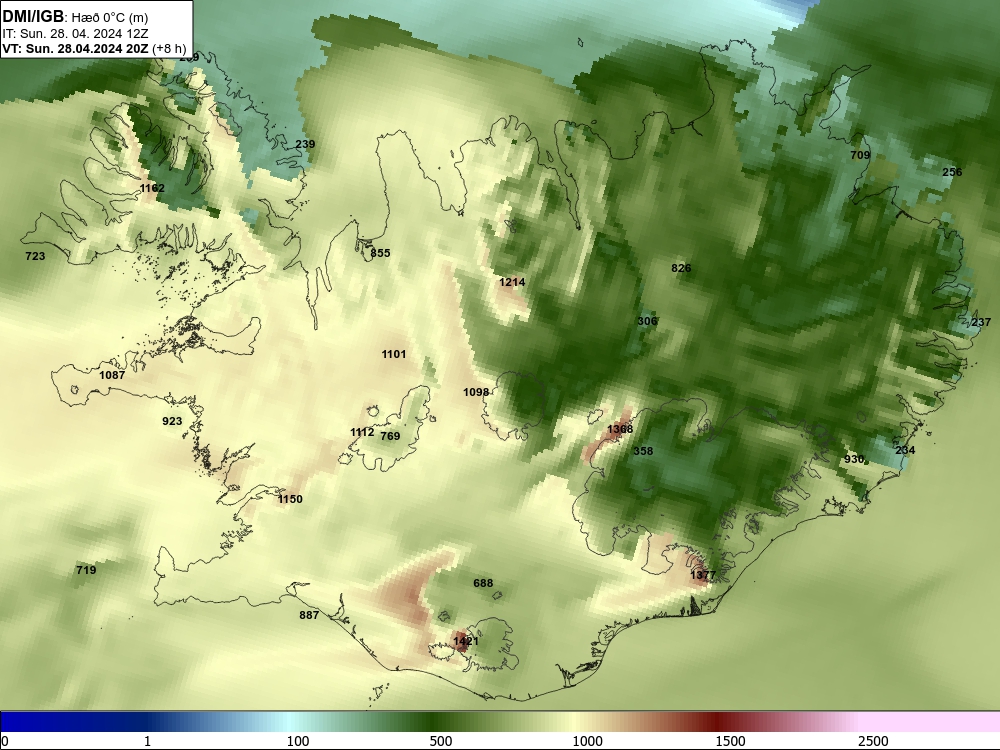1000x750 pixels.
Task: Select the 855 map label
Action: tap(380, 253)
